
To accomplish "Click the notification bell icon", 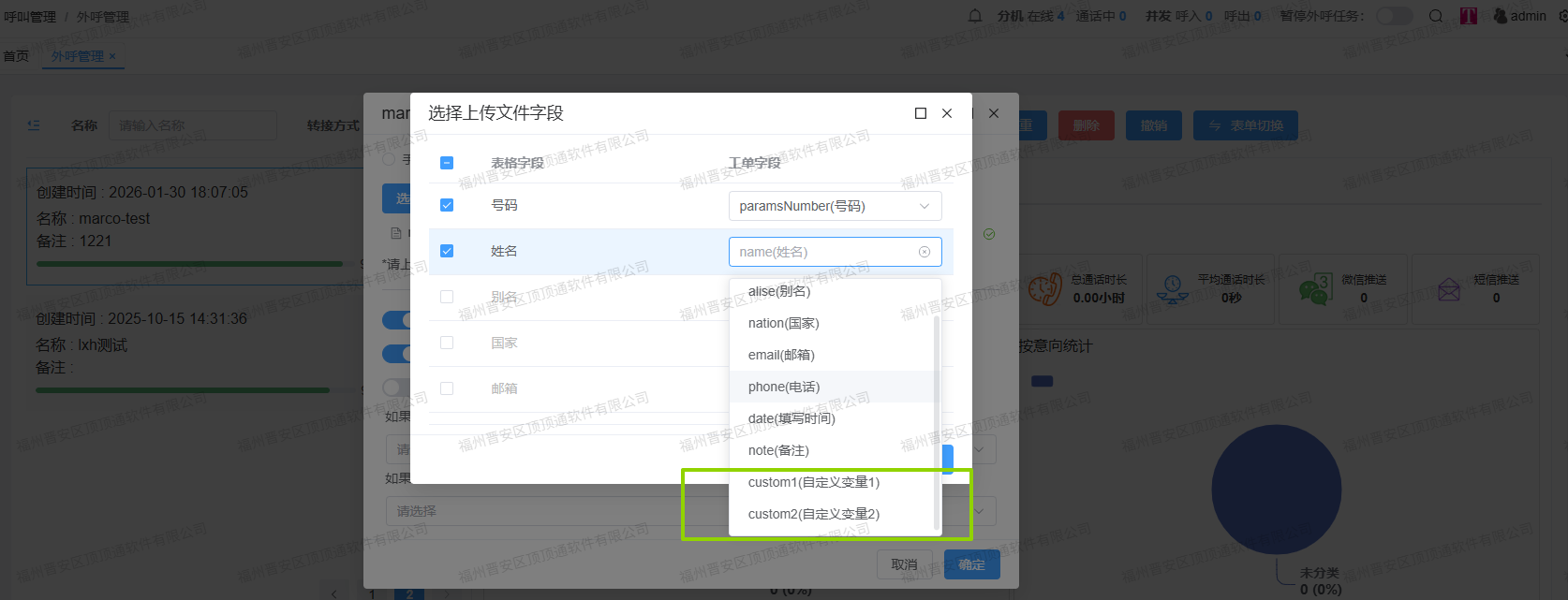I will (975, 16).
